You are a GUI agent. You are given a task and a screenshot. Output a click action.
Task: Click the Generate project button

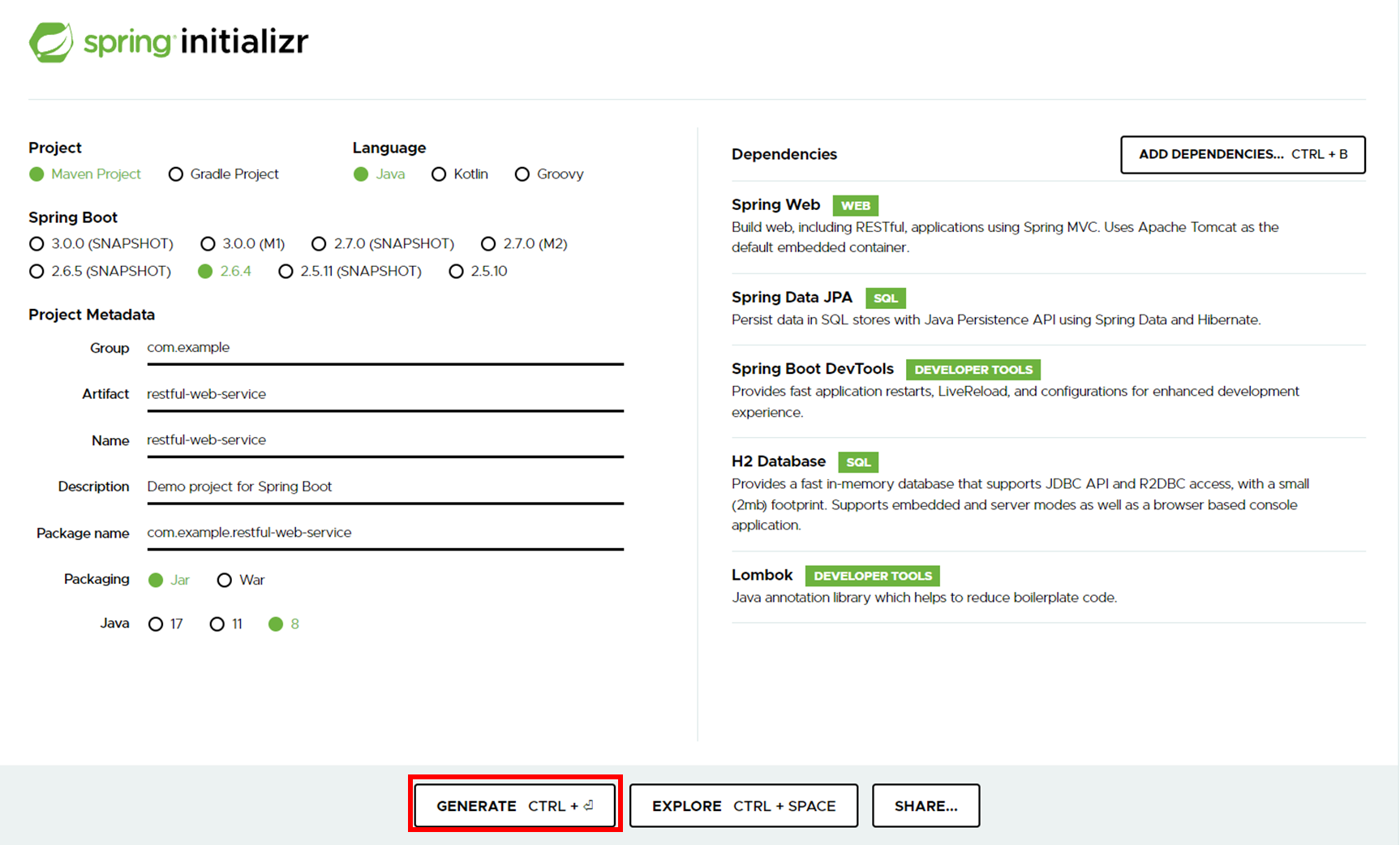tap(515, 805)
